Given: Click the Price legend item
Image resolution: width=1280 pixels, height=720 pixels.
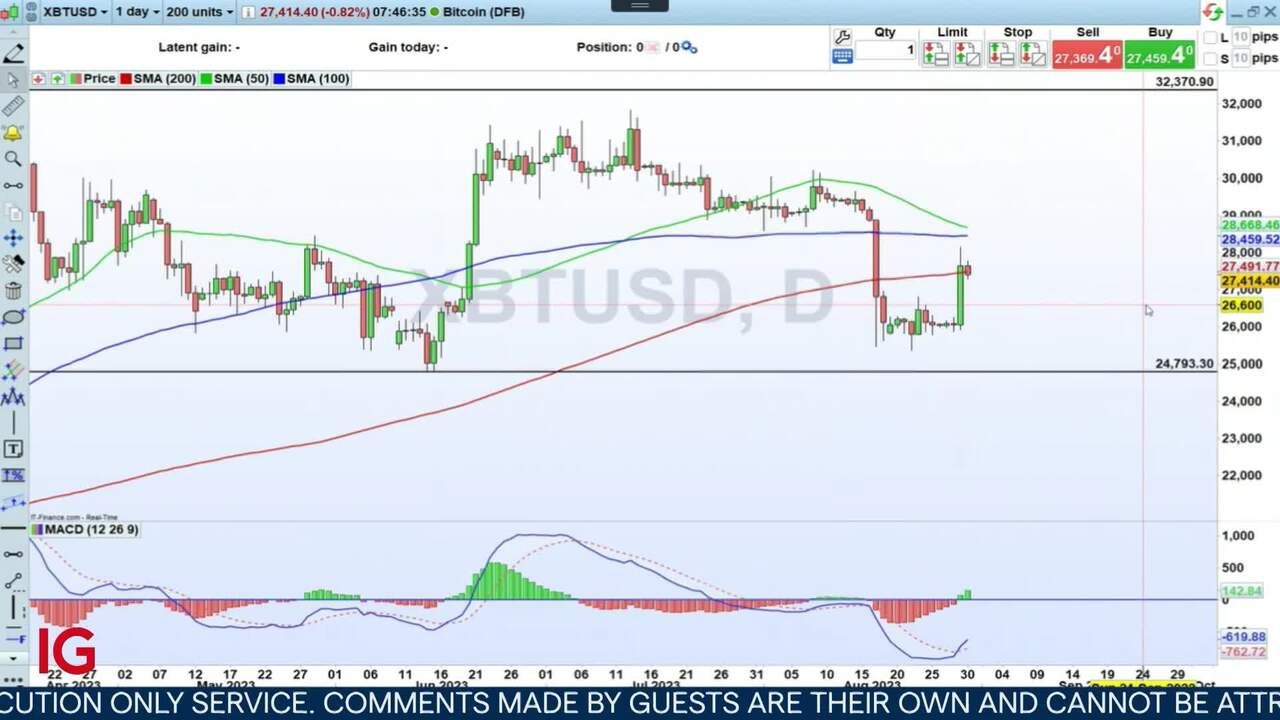Looking at the screenshot, I should [99, 79].
